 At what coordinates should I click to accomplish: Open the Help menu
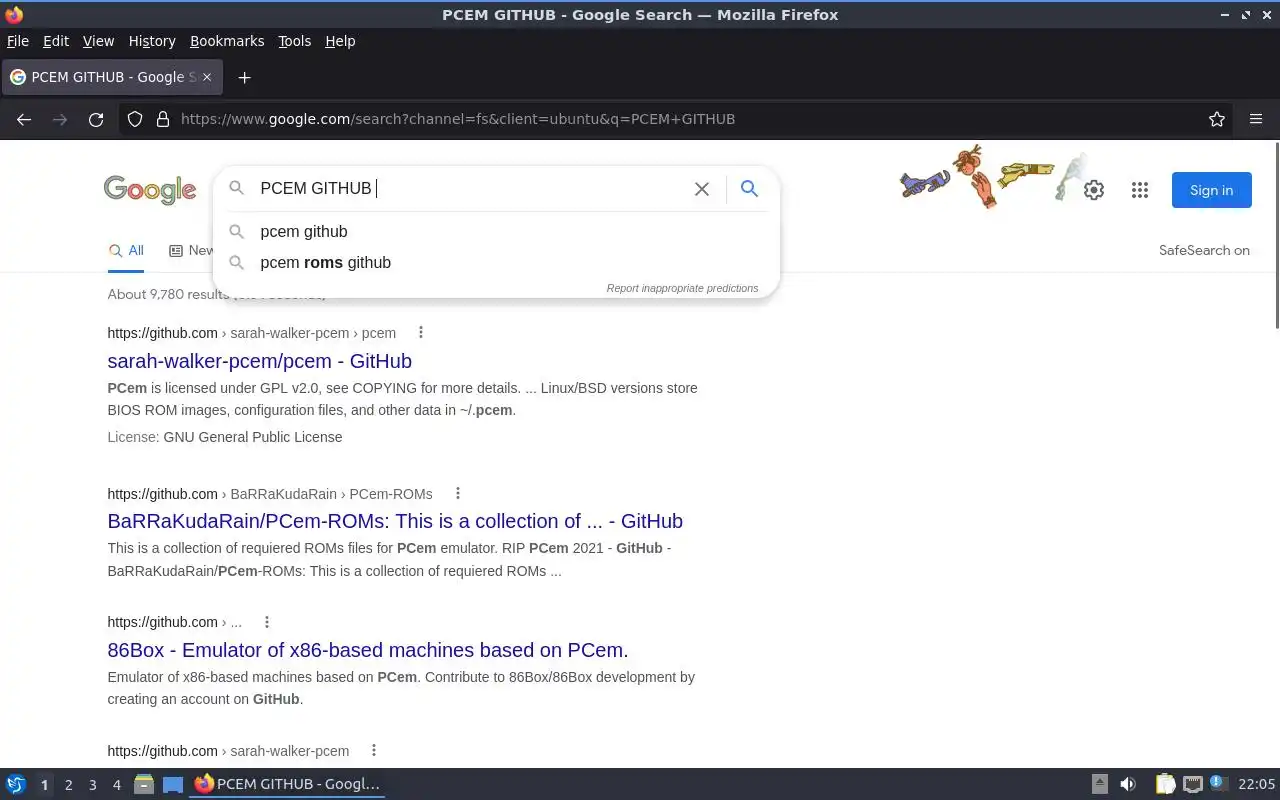click(340, 41)
